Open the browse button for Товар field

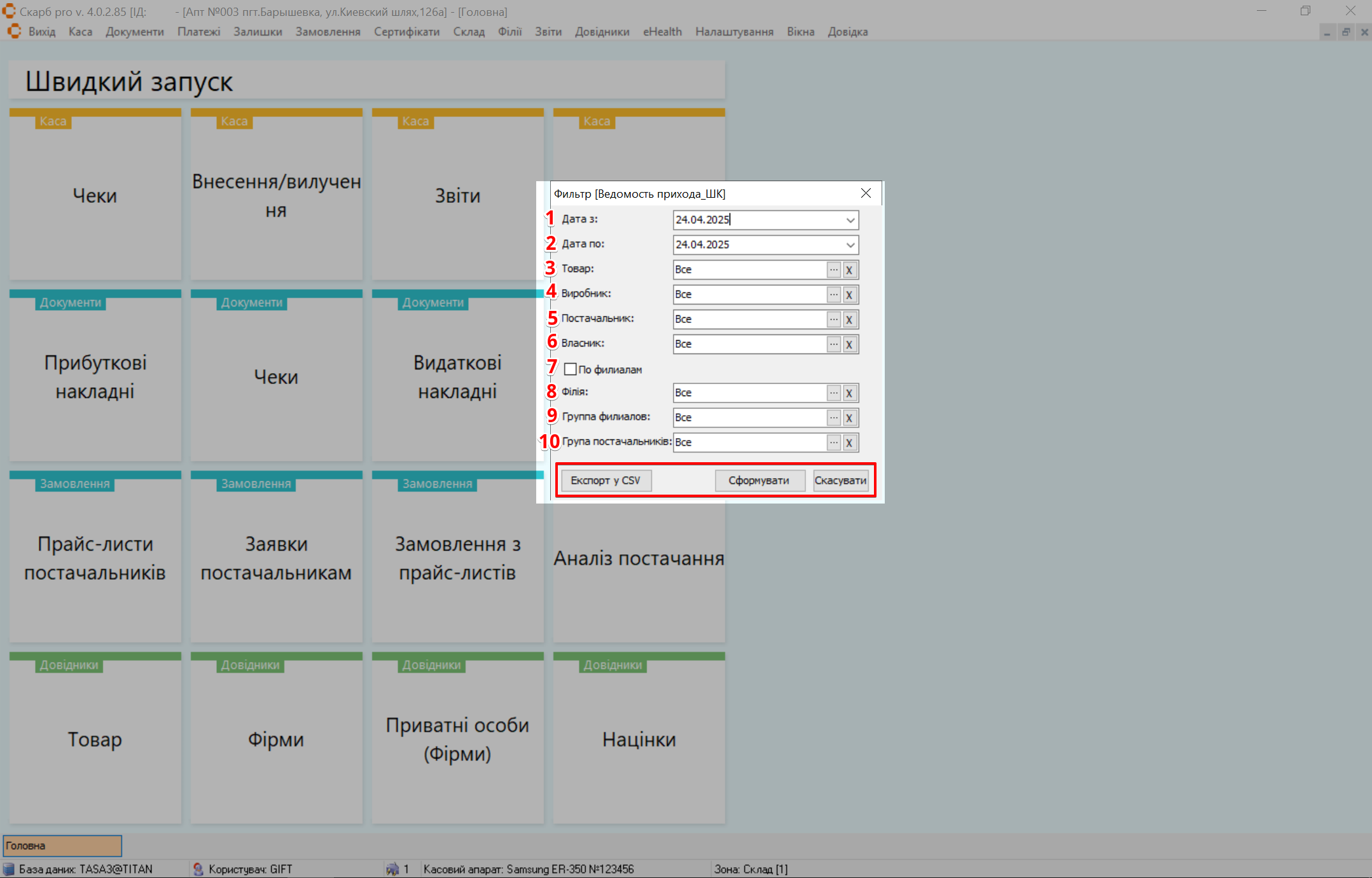tap(833, 270)
